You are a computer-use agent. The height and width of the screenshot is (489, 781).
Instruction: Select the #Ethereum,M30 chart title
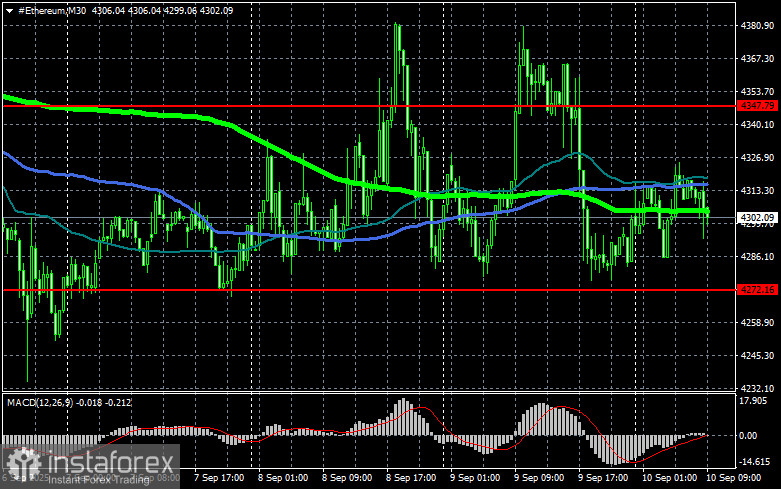[x=52, y=10]
